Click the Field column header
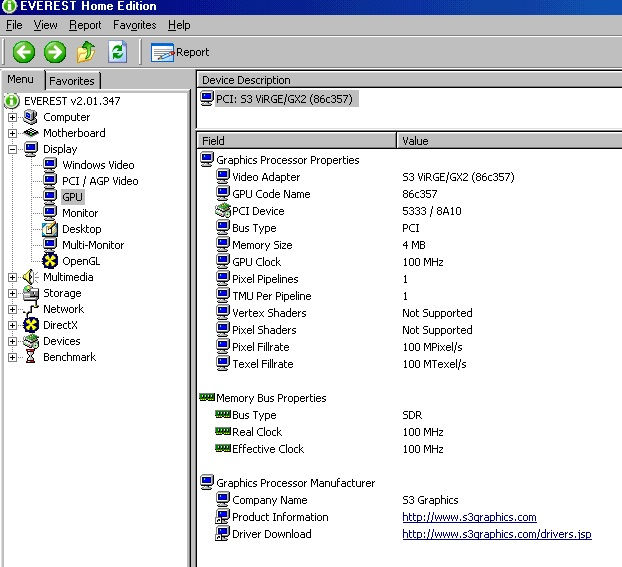This screenshot has height=567, width=622. tap(297, 141)
